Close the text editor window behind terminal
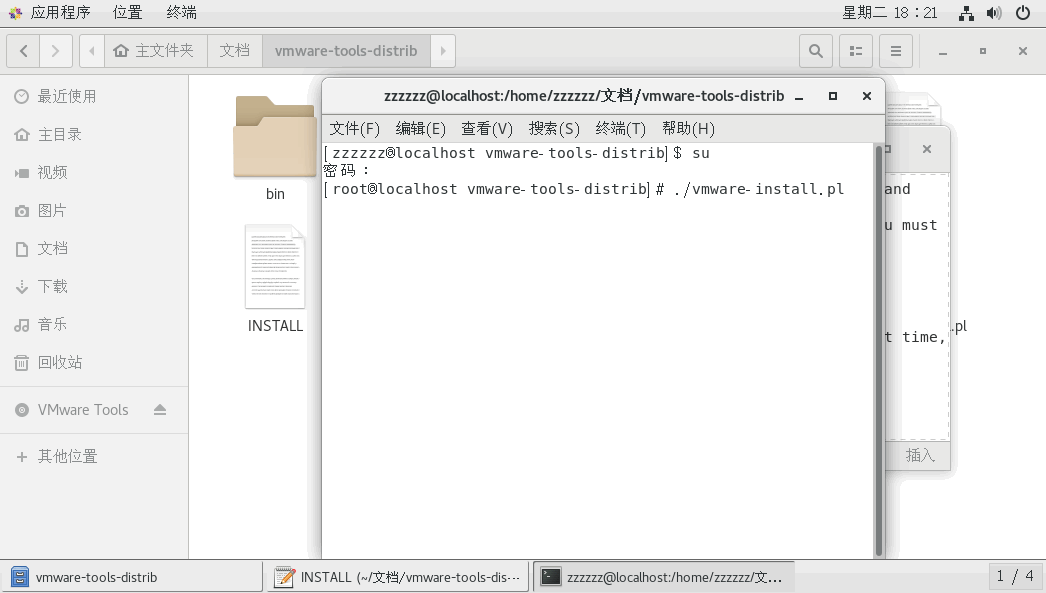Image resolution: width=1046 pixels, height=593 pixels. click(927, 149)
